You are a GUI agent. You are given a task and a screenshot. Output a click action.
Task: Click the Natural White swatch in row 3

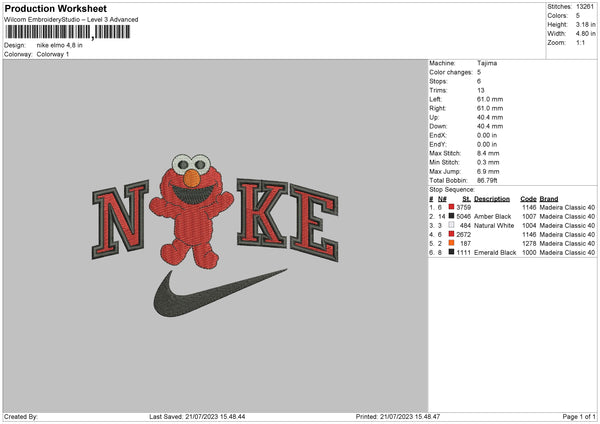452,225
